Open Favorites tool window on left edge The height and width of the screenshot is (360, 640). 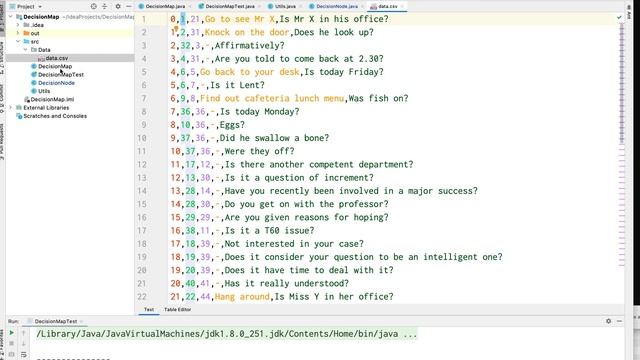2,343
